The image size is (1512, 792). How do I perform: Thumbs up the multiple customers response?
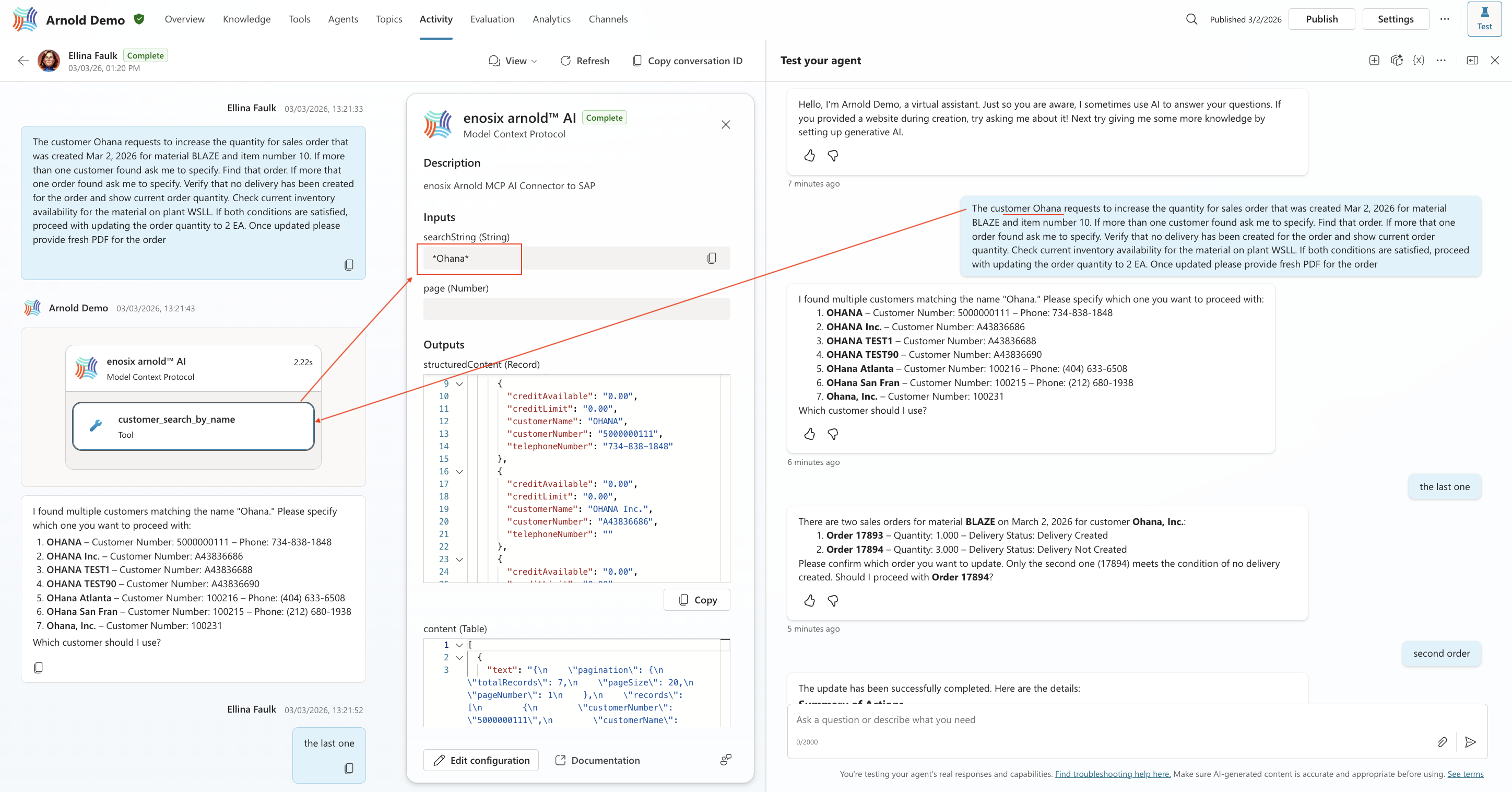(x=809, y=434)
